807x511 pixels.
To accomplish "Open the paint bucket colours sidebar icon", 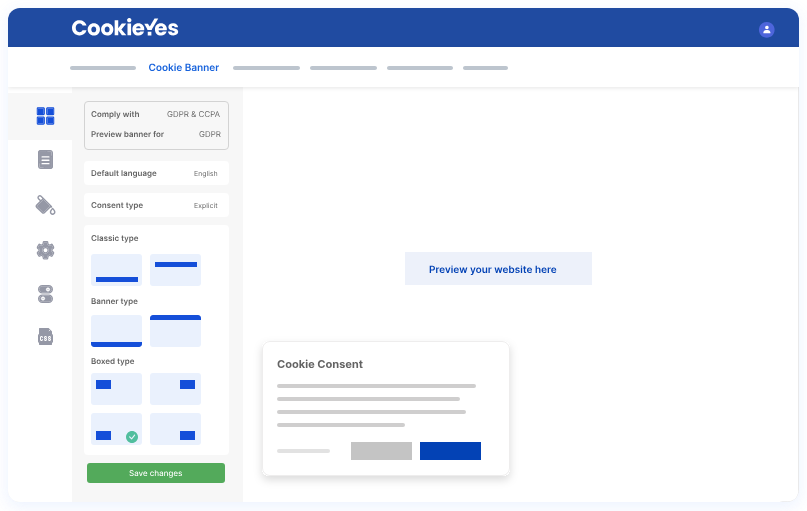I will tap(45, 205).
